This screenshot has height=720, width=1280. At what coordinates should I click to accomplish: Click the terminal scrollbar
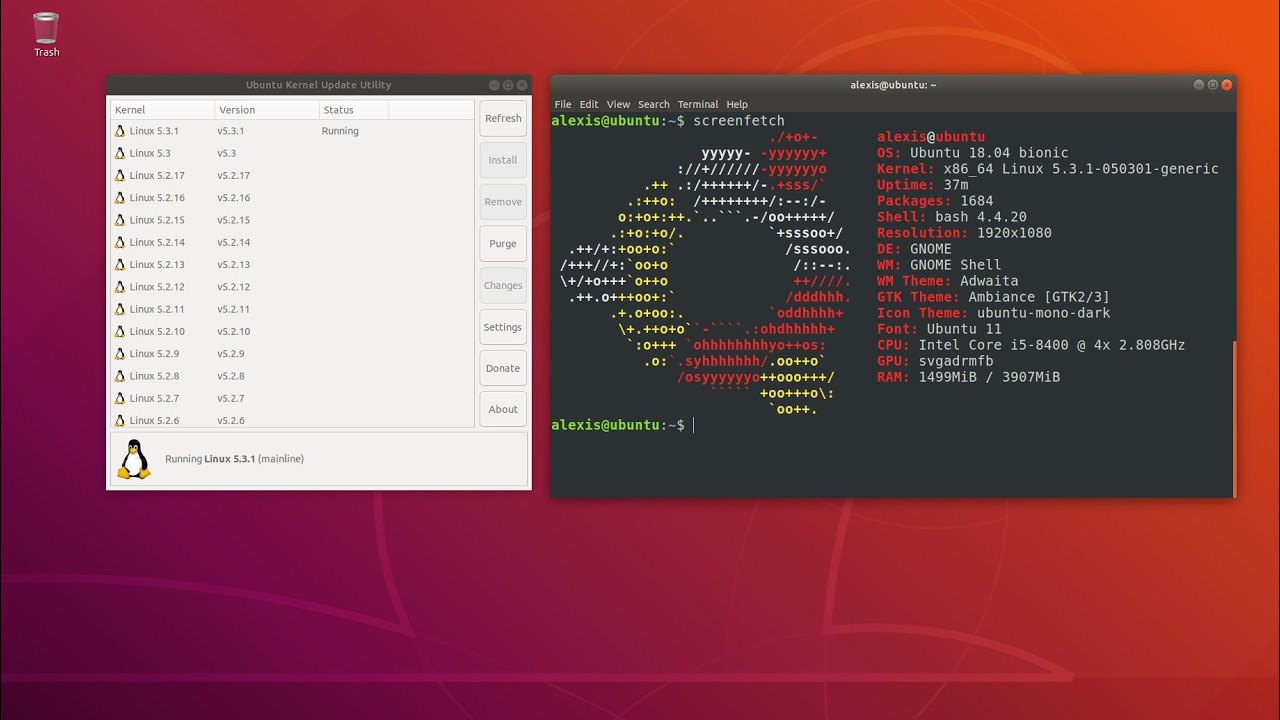pos(1234,418)
